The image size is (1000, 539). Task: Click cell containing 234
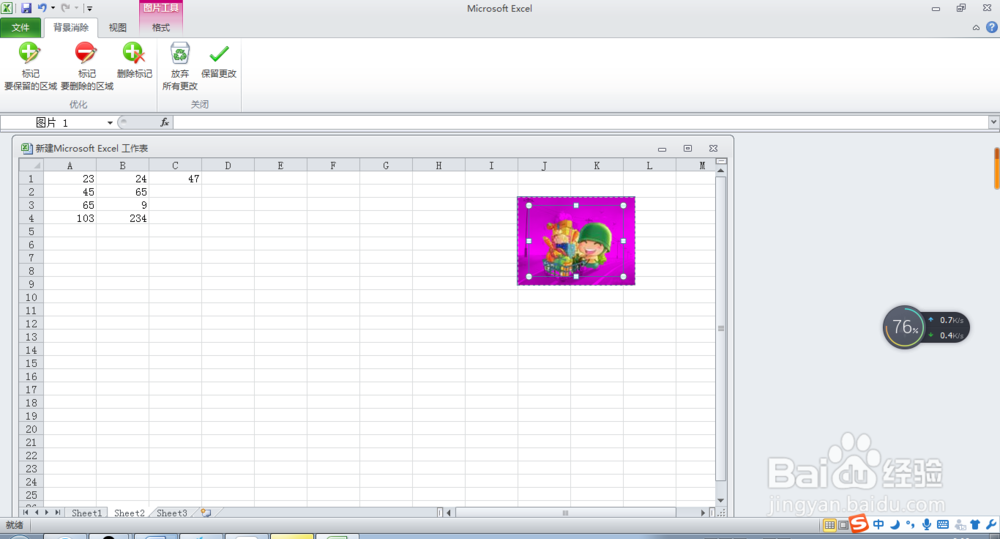122,218
